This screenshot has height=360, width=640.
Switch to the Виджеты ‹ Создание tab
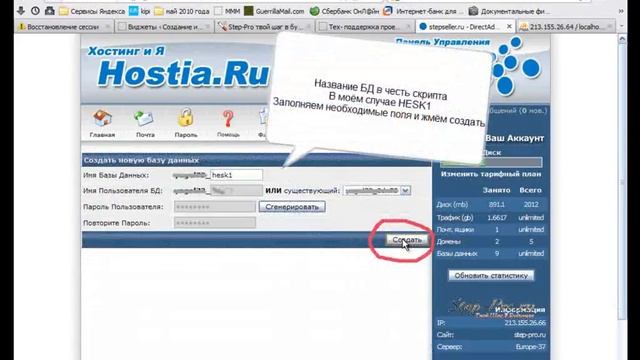(x=164, y=27)
